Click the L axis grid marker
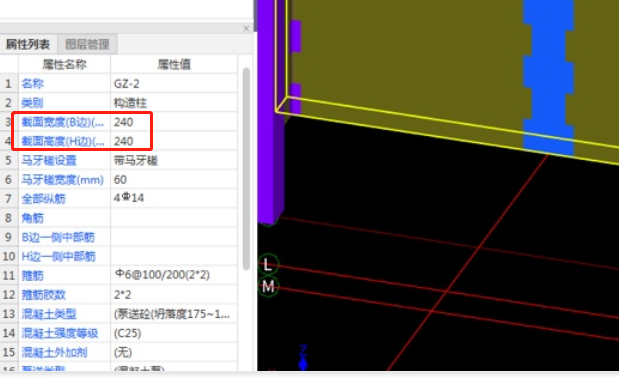 (x=268, y=264)
